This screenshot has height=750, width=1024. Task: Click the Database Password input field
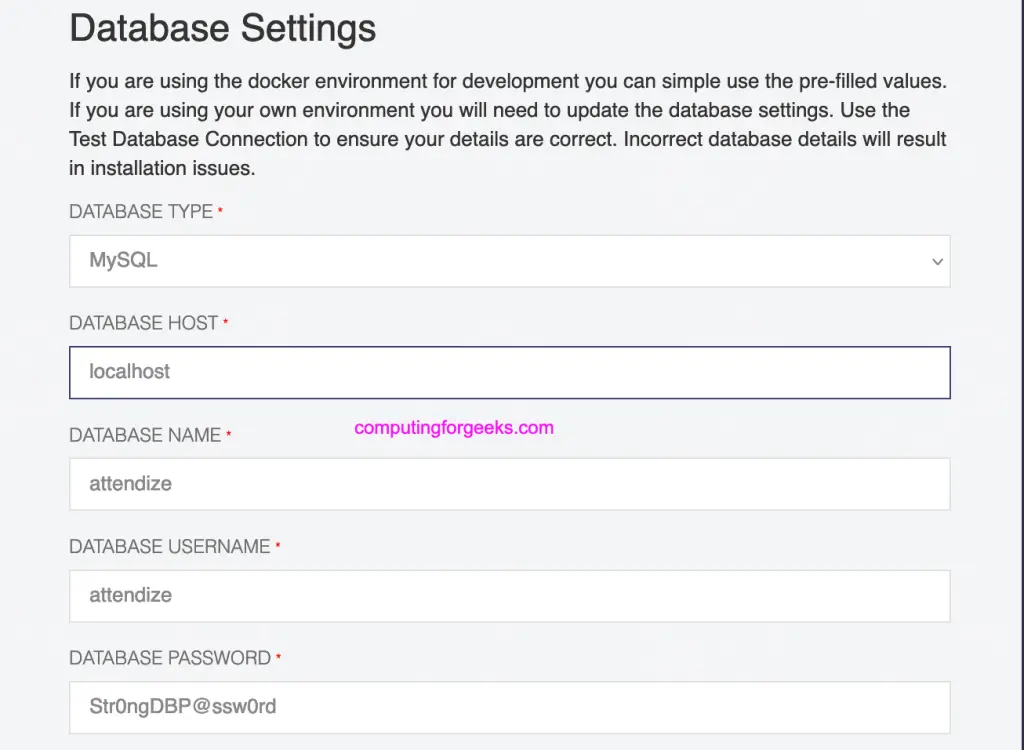pos(509,708)
